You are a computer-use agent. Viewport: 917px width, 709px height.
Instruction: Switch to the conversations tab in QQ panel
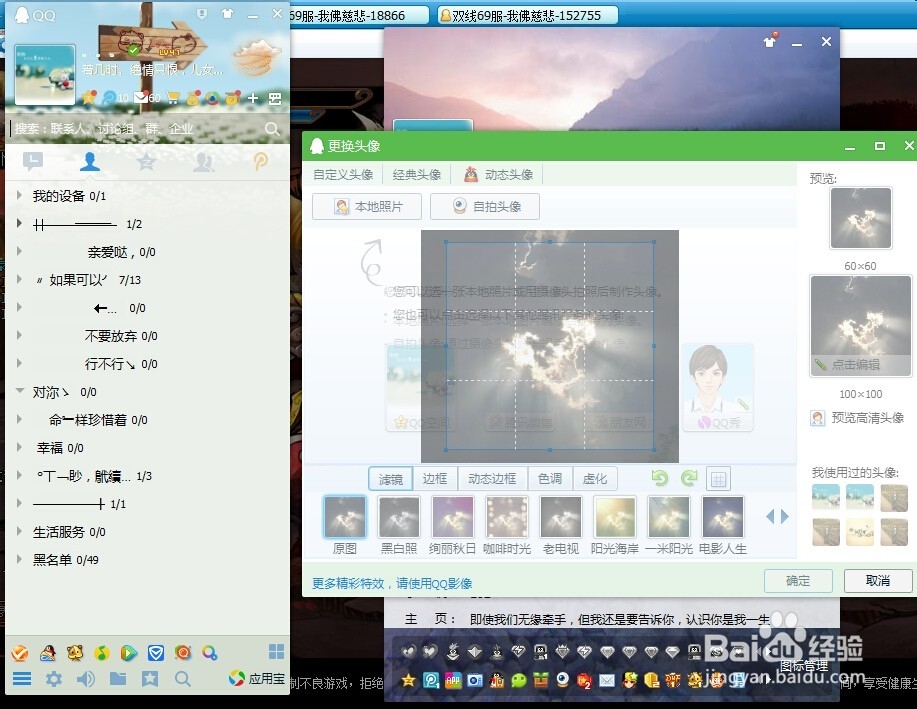pos(33,161)
